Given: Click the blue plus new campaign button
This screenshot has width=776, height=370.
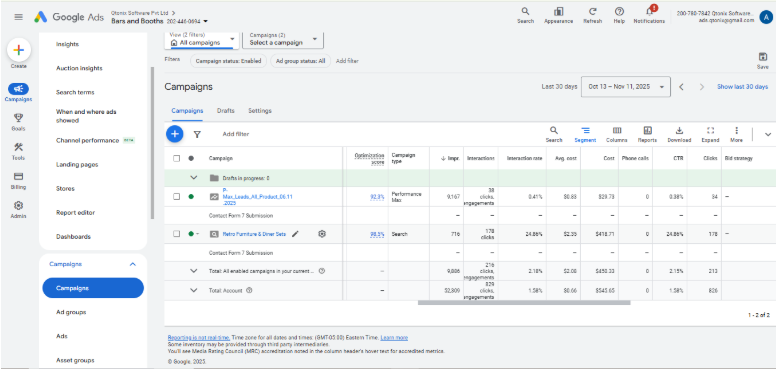Looking at the screenshot, I should click(x=174, y=134).
